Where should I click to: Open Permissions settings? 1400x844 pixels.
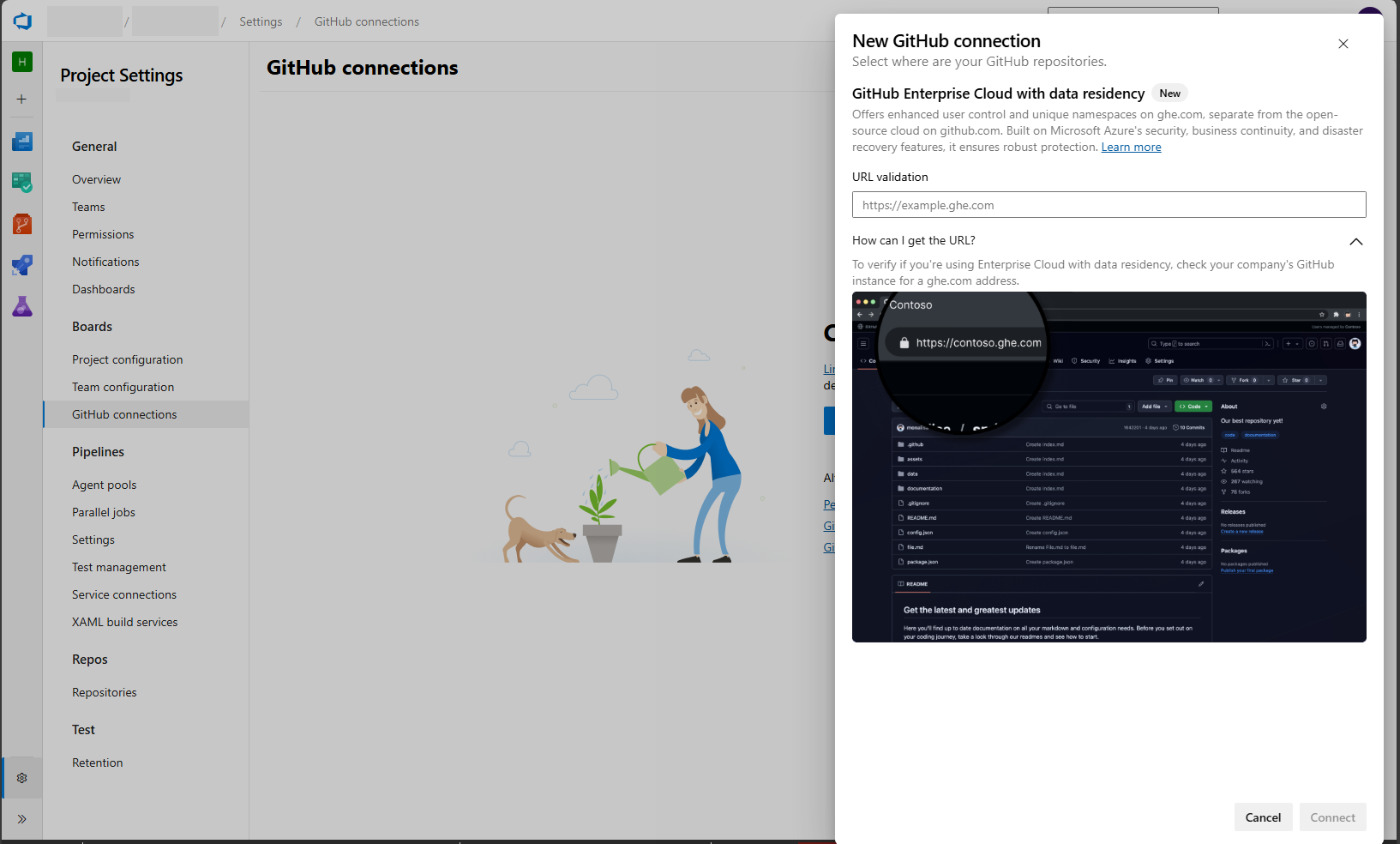click(103, 234)
